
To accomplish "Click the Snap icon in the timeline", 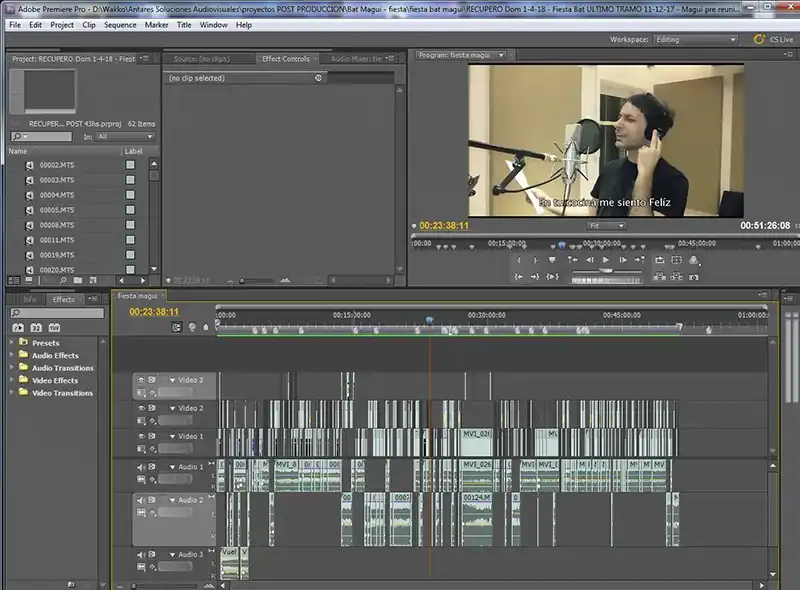I will coord(179,327).
